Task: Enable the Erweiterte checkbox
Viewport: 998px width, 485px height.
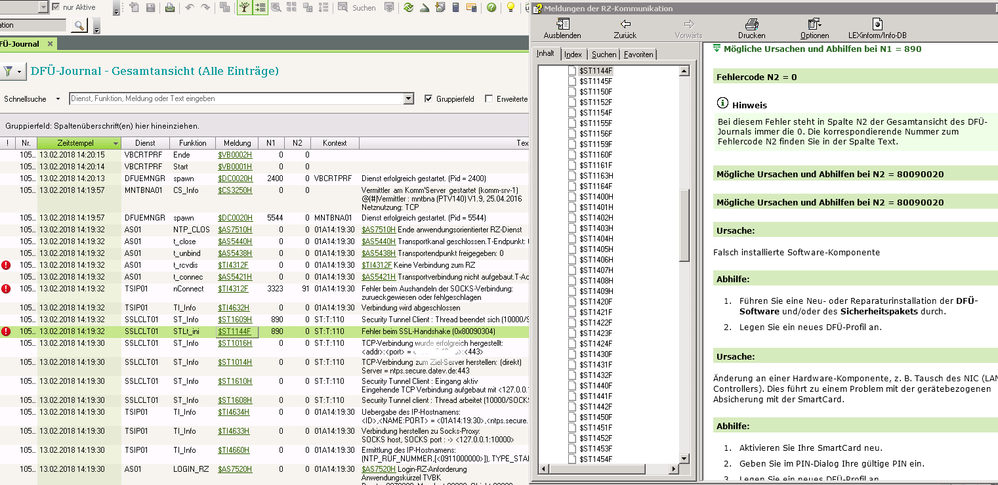Action: tap(489, 99)
